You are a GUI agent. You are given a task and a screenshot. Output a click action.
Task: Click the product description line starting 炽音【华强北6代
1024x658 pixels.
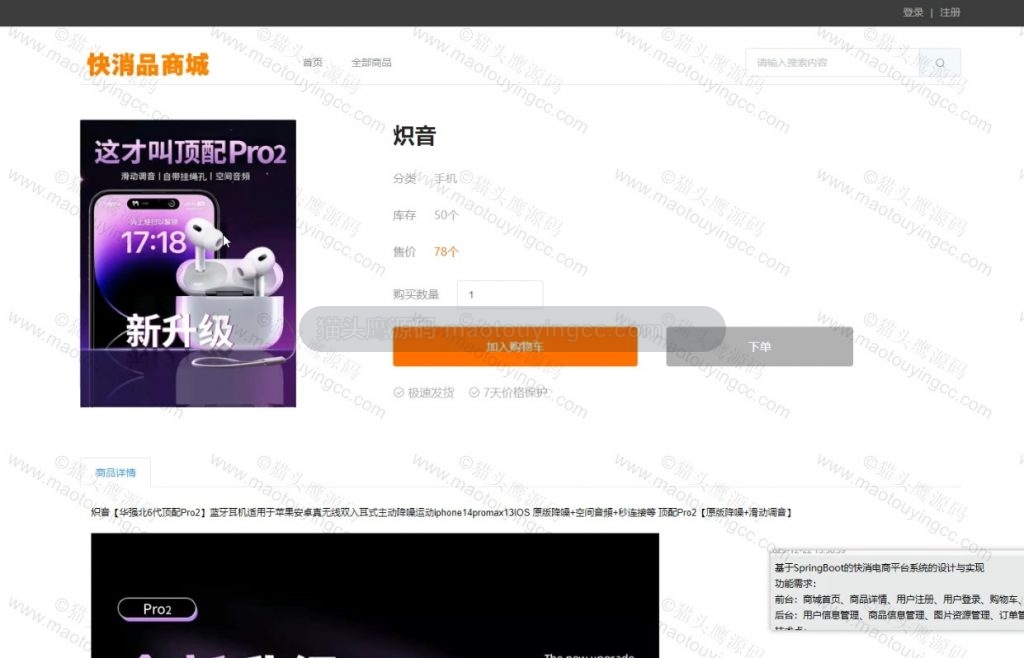pyautogui.click(x=441, y=512)
